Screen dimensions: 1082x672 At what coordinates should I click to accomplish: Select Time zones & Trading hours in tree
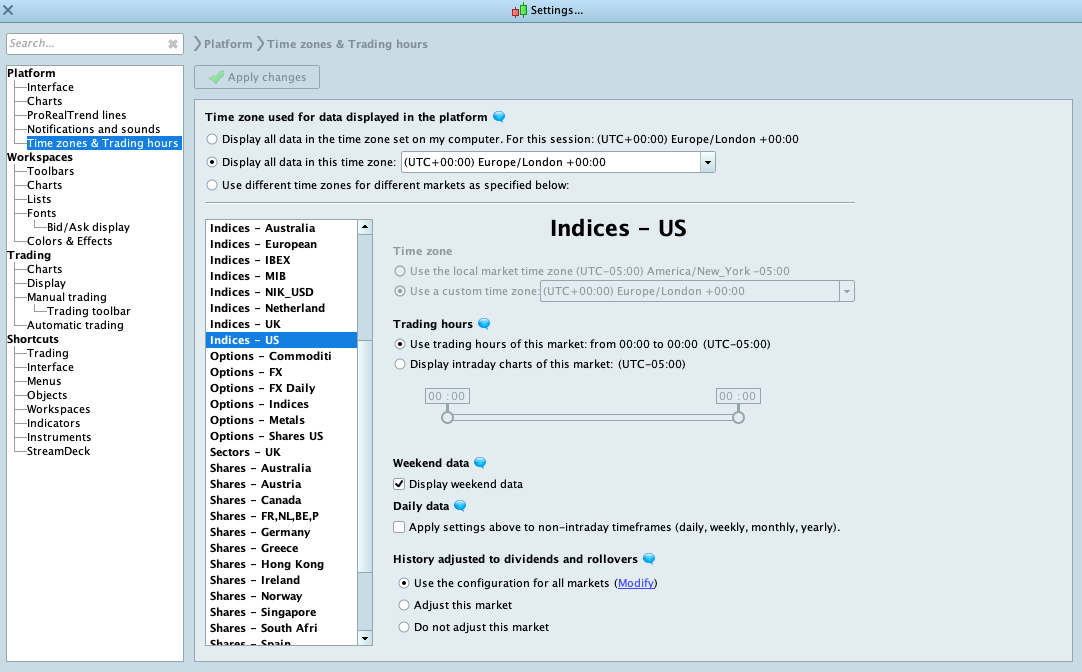click(x=103, y=143)
